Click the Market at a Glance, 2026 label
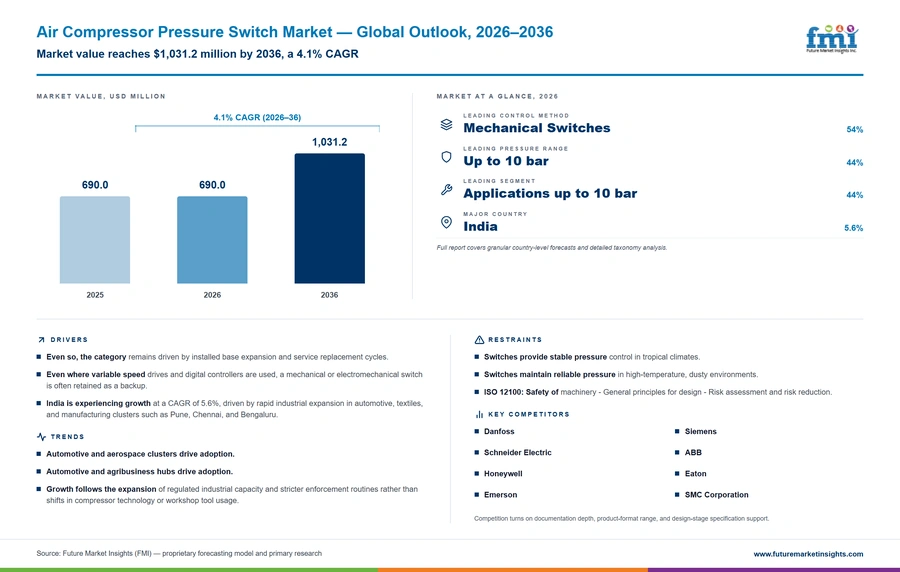Image resolution: width=900 pixels, height=572 pixels. [x=497, y=96]
